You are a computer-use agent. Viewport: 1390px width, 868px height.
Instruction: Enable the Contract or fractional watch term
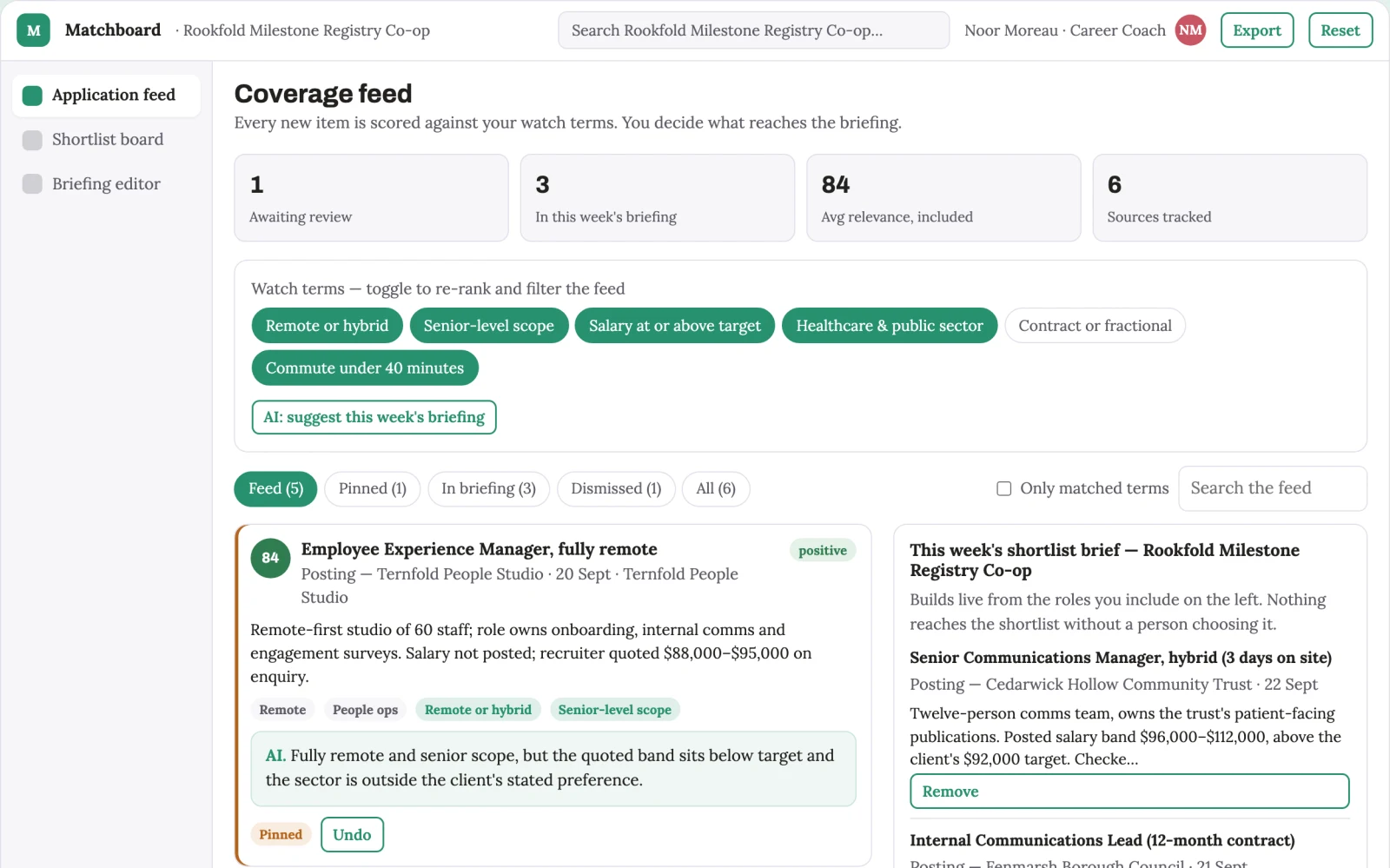point(1095,326)
